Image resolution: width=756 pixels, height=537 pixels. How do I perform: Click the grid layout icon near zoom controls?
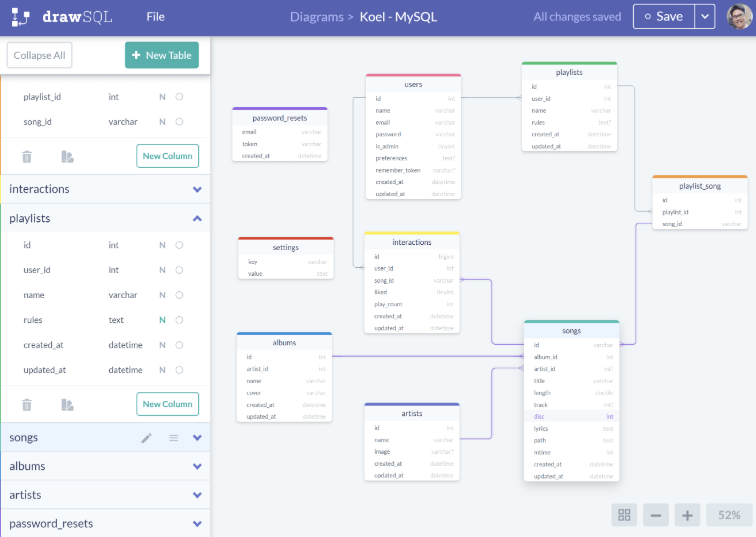(x=624, y=515)
